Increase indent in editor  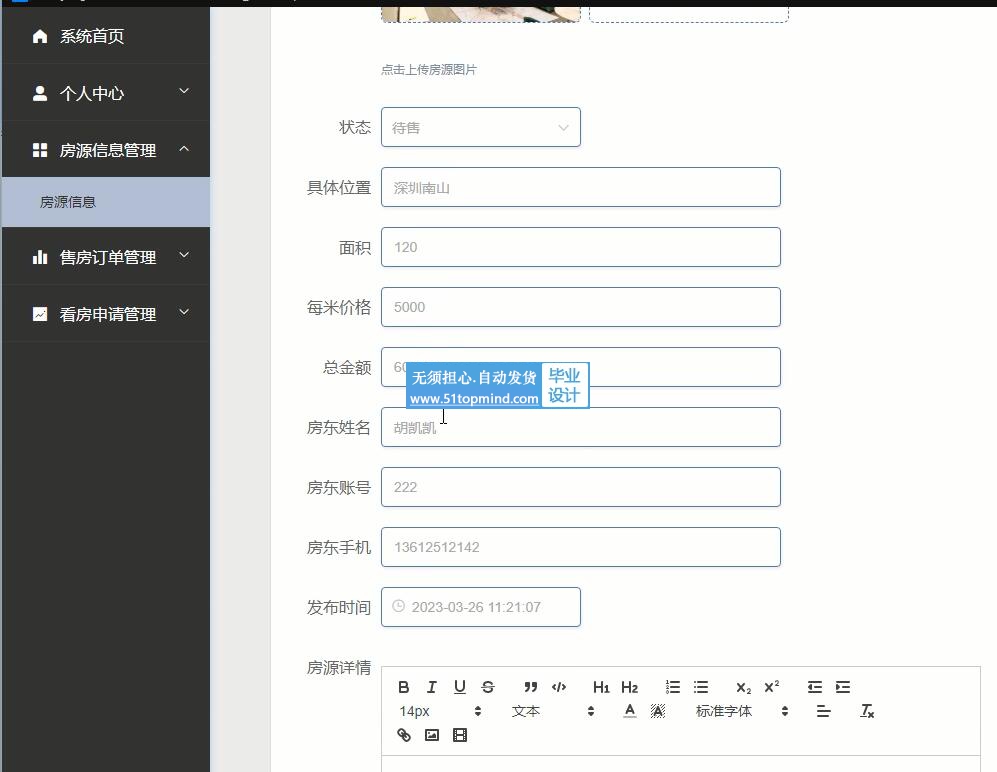(842, 687)
